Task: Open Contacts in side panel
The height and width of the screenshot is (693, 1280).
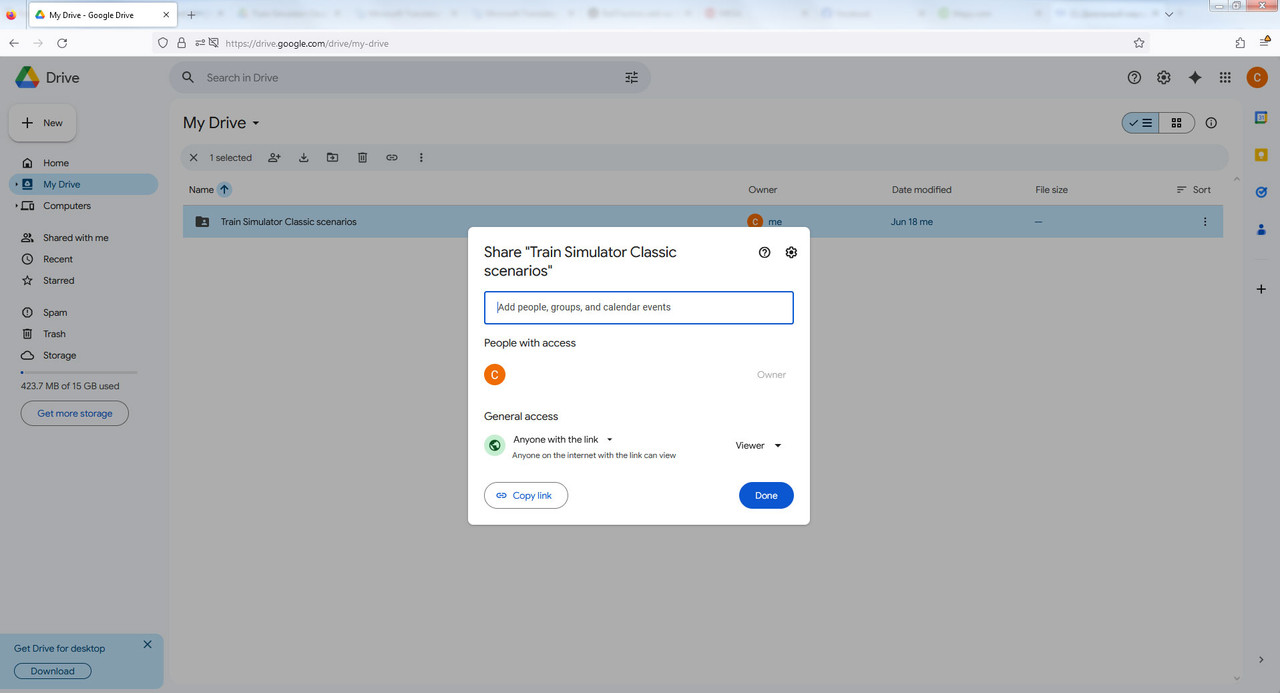Action: tap(1261, 230)
